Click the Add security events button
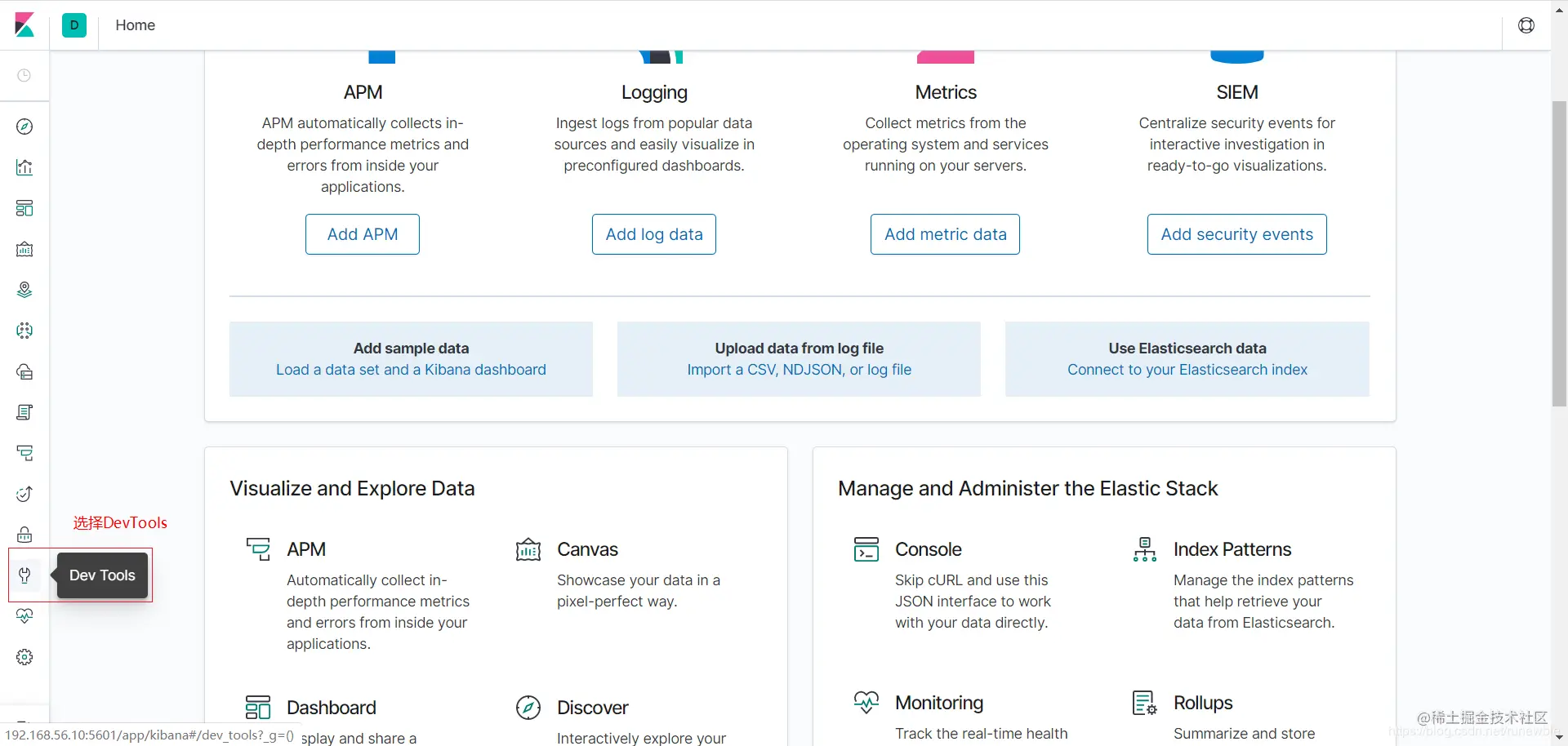The width and height of the screenshot is (1568, 746). tap(1236, 234)
